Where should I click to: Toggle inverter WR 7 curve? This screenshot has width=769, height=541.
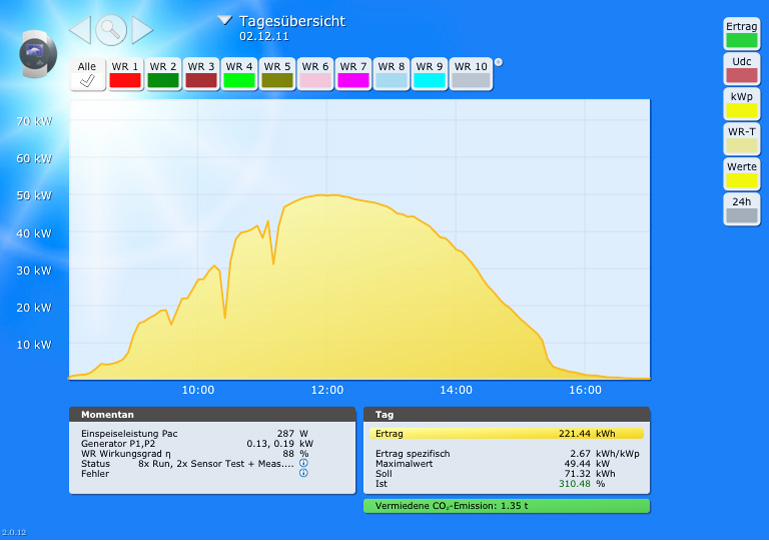[353, 74]
